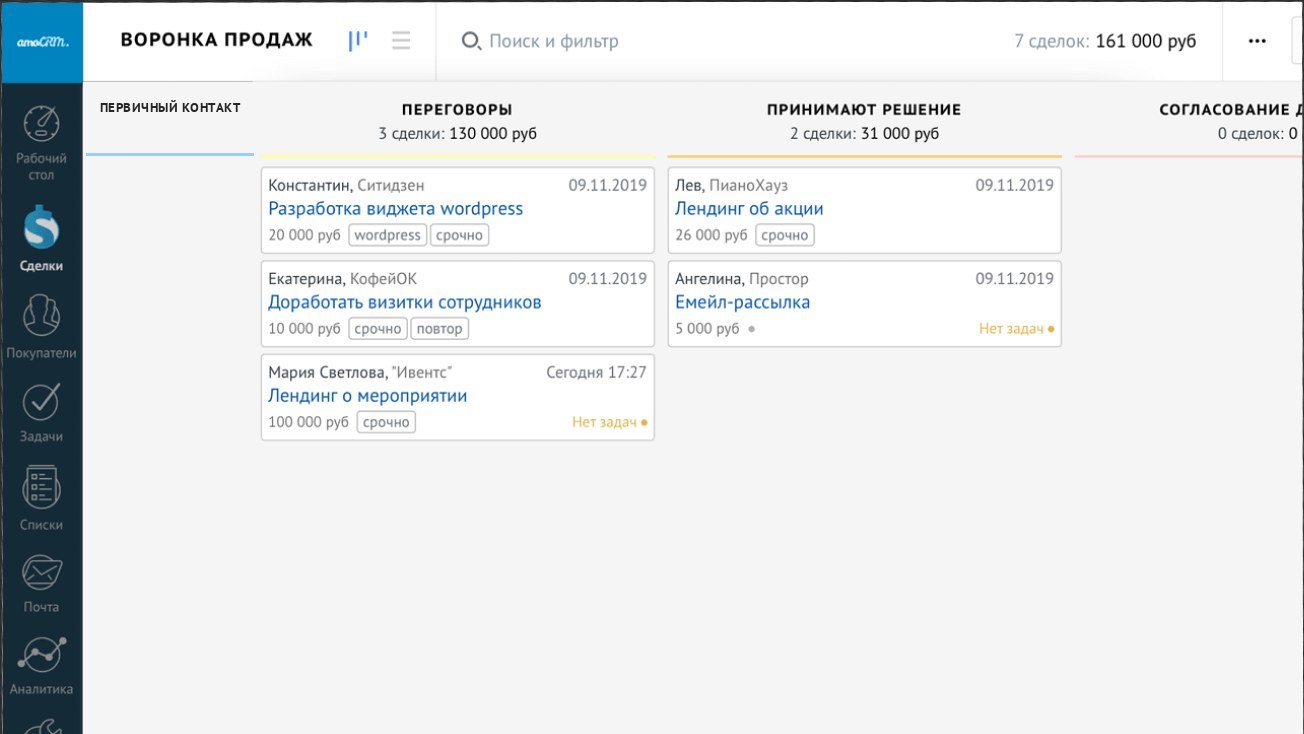Click company name КофейОК
The image size is (1304, 734).
384,278
